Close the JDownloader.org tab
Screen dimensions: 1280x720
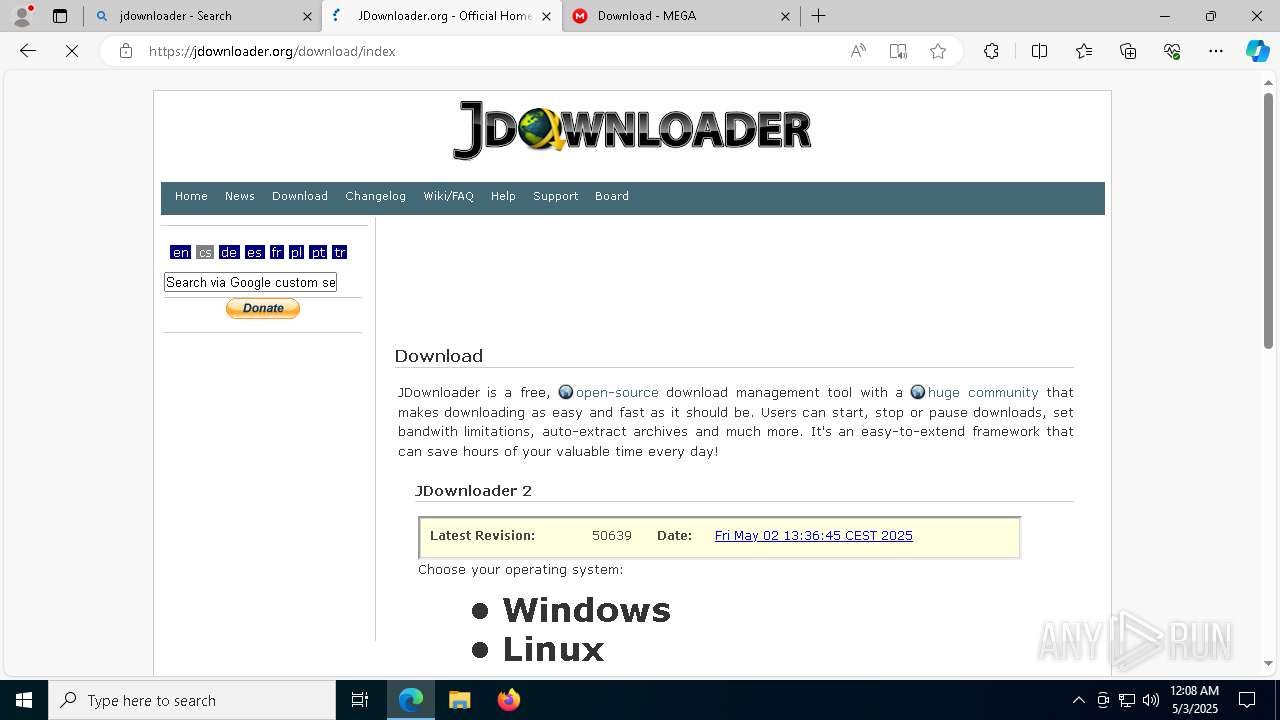(x=546, y=16)
